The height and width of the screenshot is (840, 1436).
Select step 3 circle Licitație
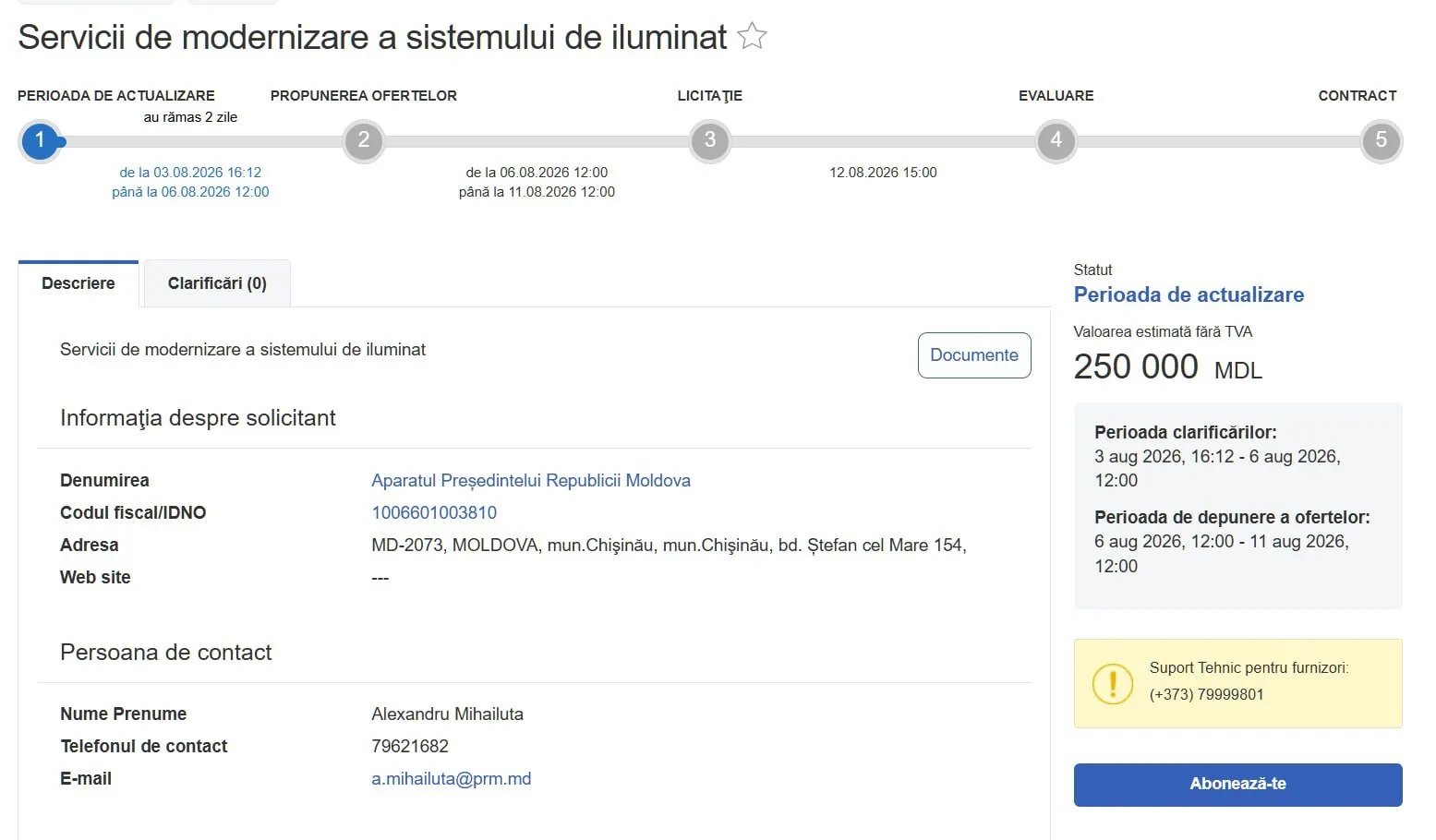point(710,141)
